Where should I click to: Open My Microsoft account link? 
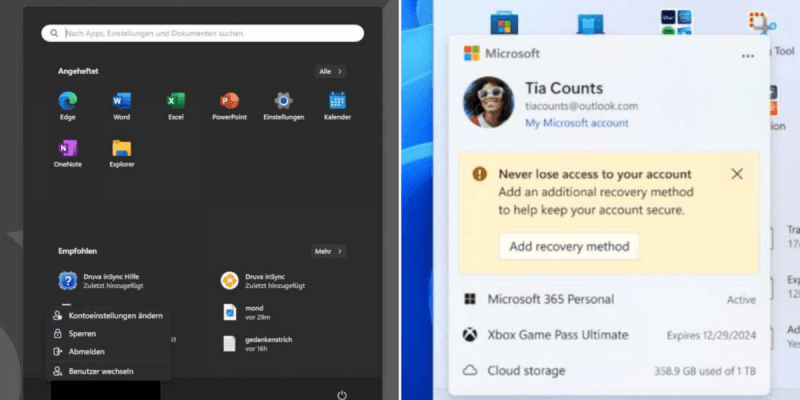(577, 123)
